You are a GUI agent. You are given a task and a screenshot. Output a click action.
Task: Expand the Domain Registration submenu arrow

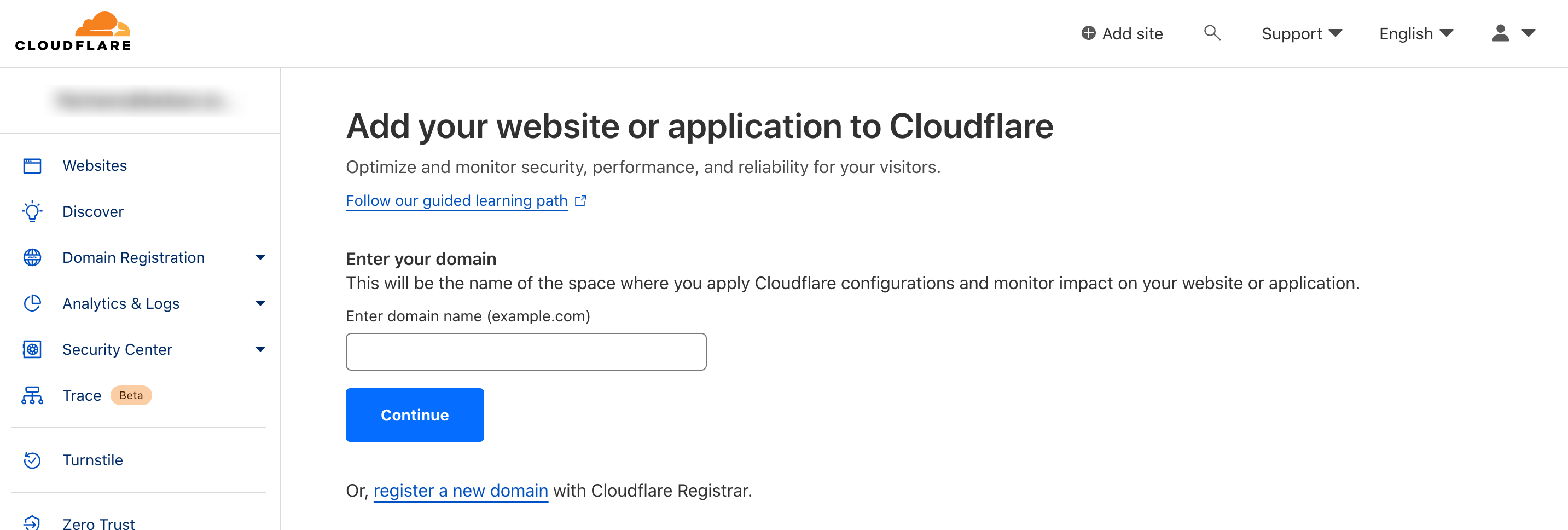coord(260,258)
